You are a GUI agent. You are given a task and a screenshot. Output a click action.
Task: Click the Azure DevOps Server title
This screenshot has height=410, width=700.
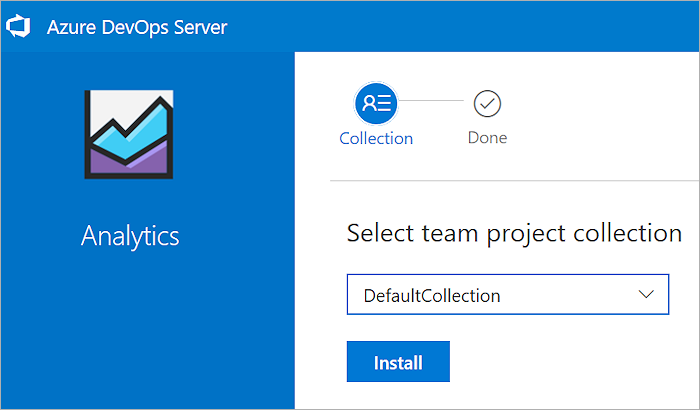(x=137, y=27)
